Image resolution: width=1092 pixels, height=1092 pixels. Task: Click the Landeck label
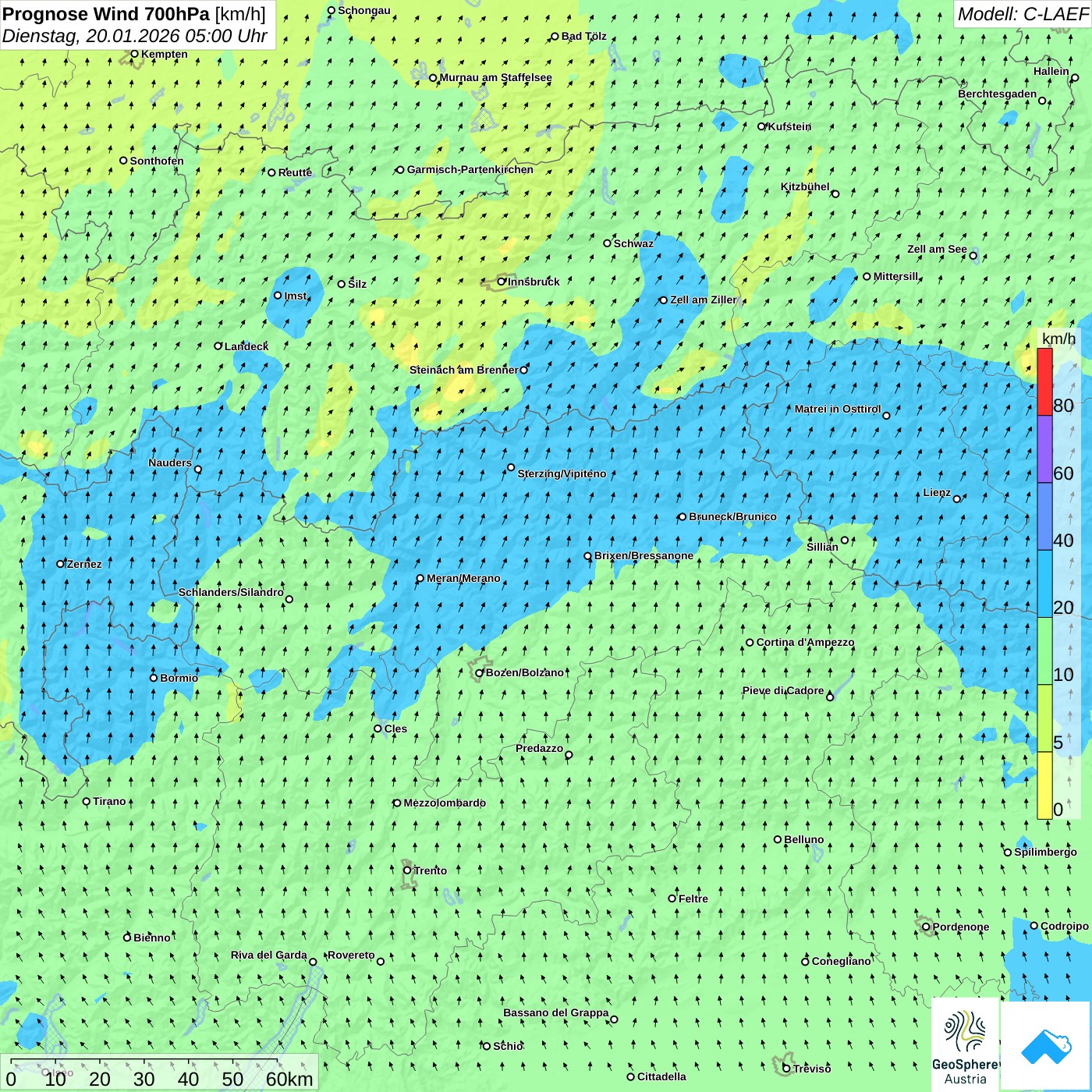[x=246, y=346]
